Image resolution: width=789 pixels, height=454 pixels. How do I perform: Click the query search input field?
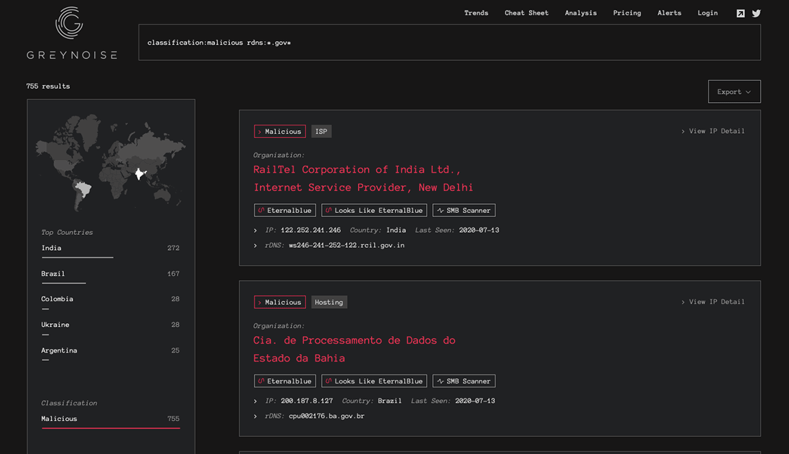pyautogui.click(x=449, y=42)
